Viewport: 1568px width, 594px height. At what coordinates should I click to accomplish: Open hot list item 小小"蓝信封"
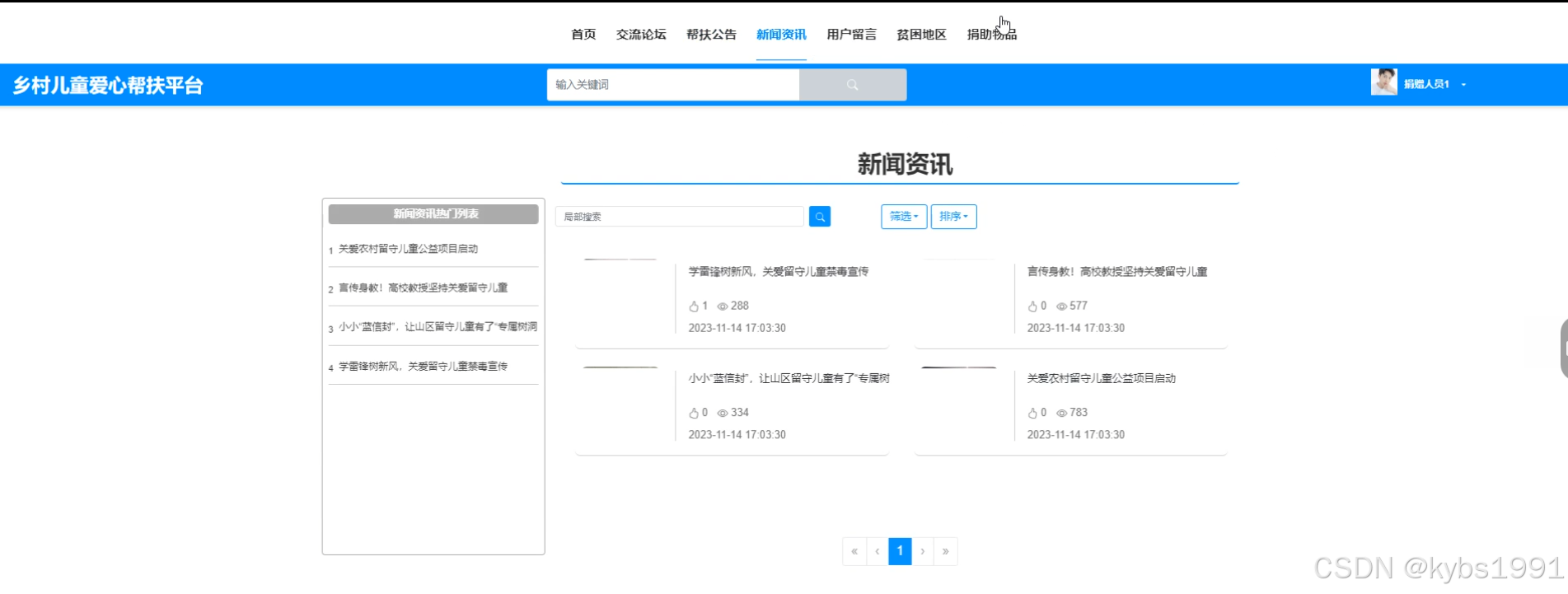coord(438,327)
